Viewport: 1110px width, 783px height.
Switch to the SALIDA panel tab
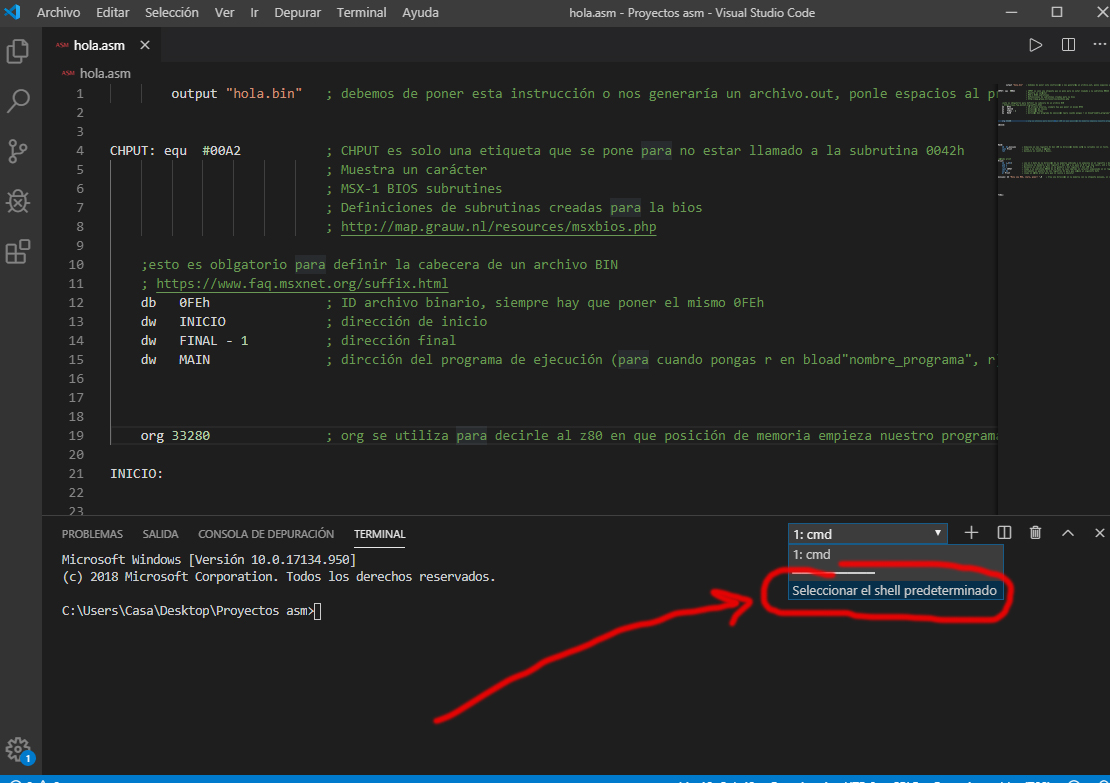pos(160,533)
